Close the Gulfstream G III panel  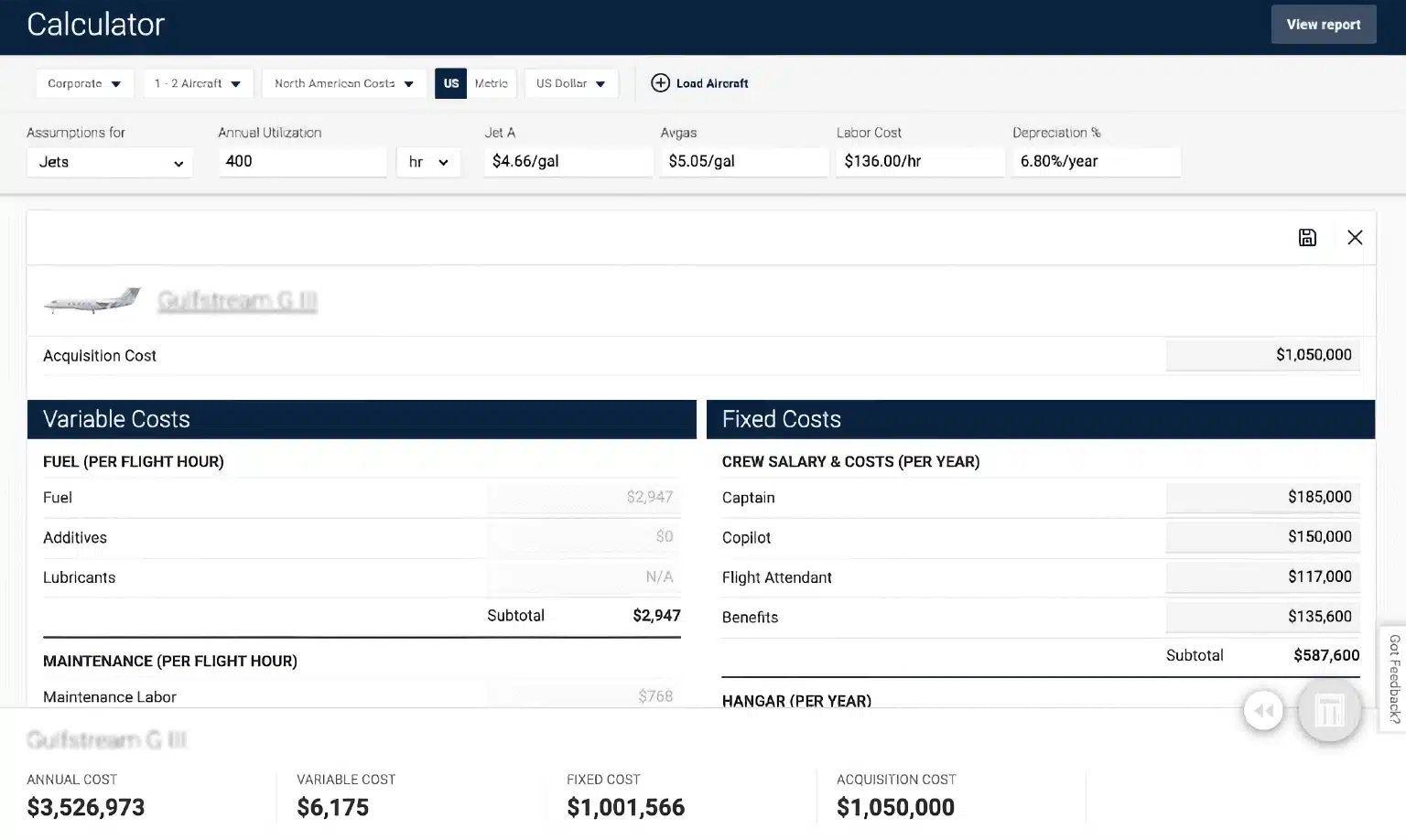(1355, 238)
